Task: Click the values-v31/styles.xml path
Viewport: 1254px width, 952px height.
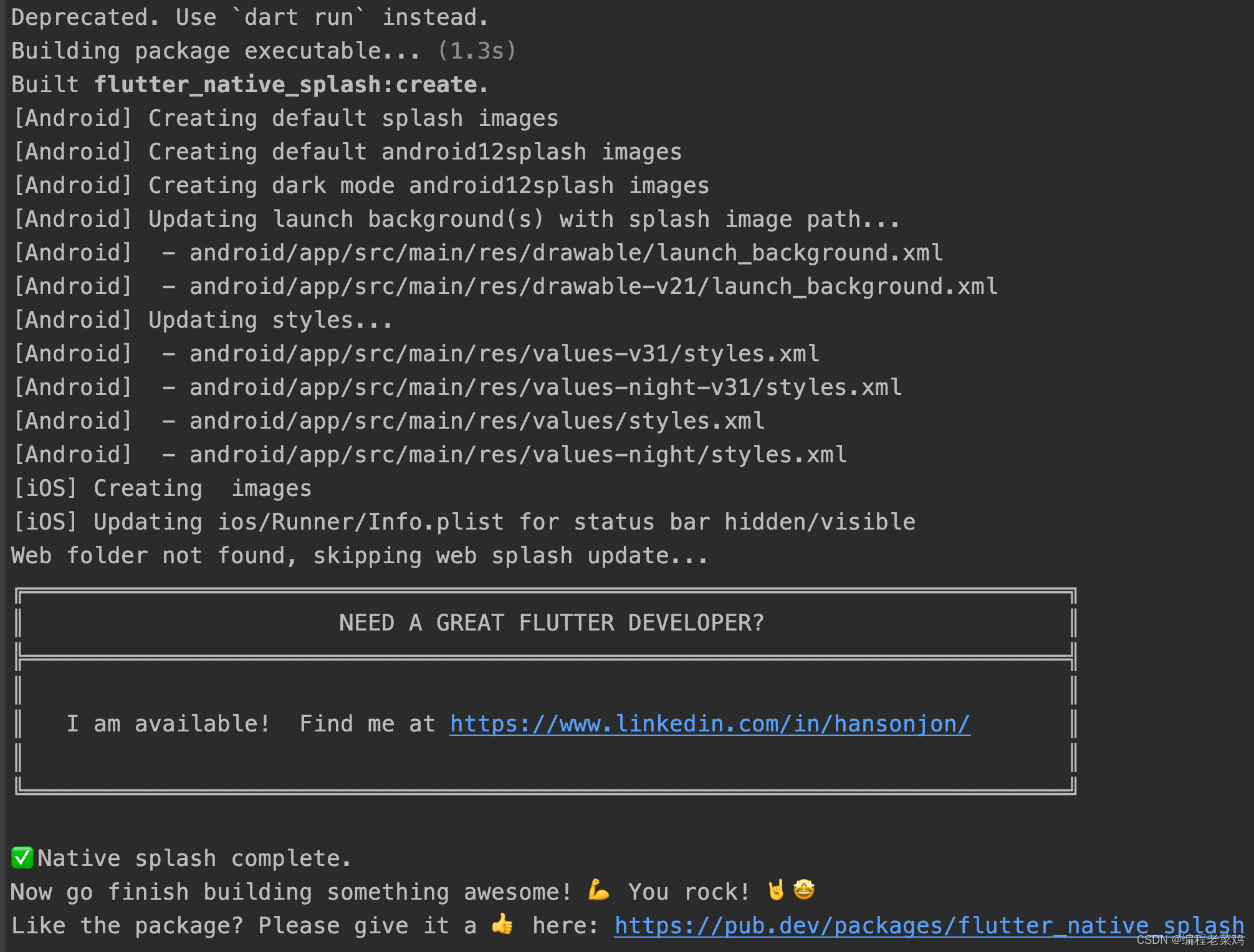Action: 504,354
